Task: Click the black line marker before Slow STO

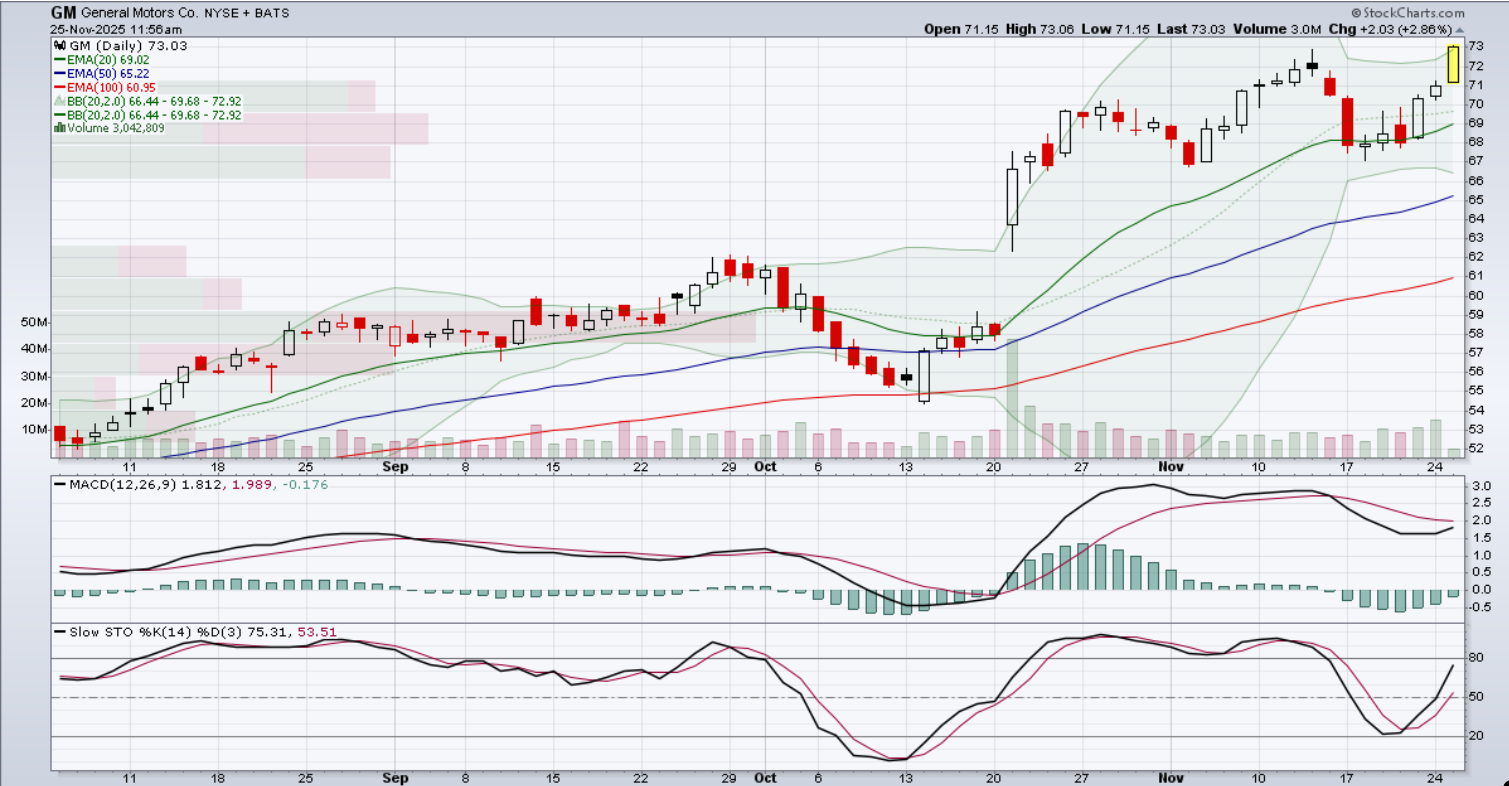Action: [x=59, y=632]
